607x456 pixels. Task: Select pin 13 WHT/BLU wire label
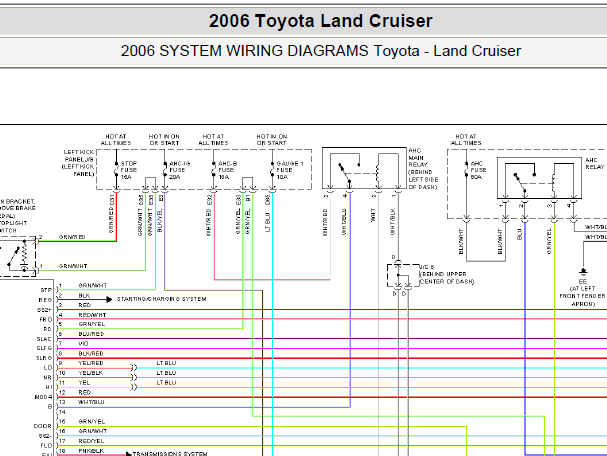pos(91,402)
